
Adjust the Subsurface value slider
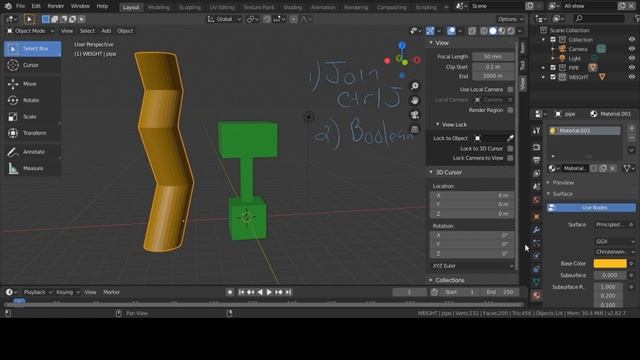pyautogui.click(x=610, y=276)
